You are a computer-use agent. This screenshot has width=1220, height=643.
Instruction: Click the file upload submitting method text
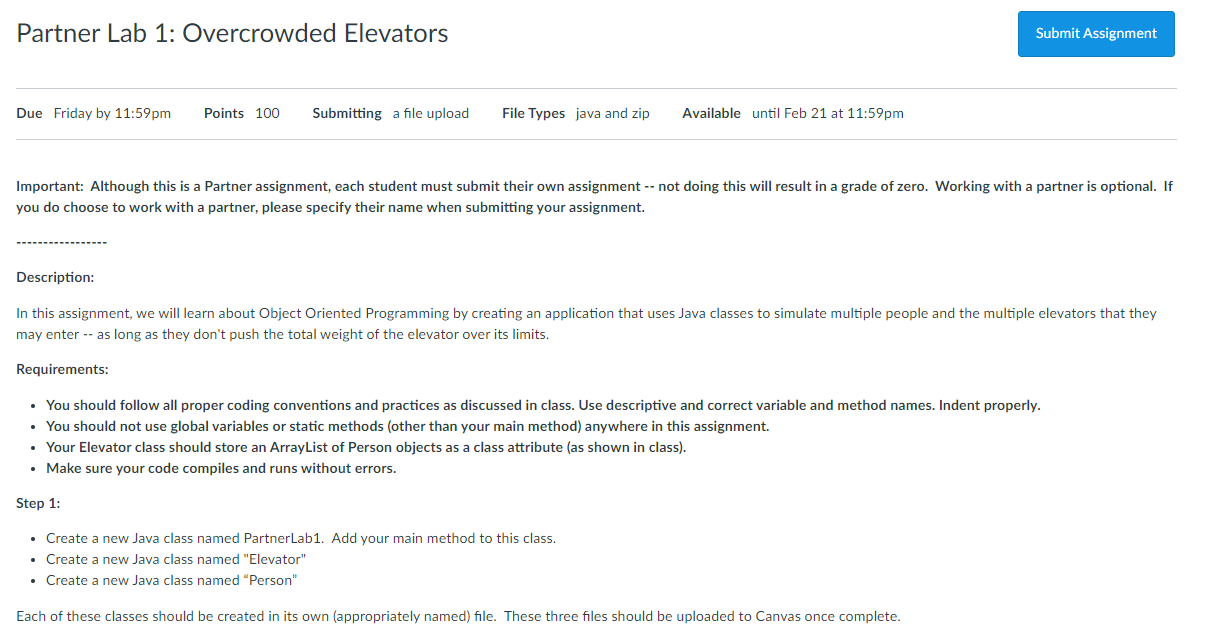pyautogui.click(x=431, y=113)
